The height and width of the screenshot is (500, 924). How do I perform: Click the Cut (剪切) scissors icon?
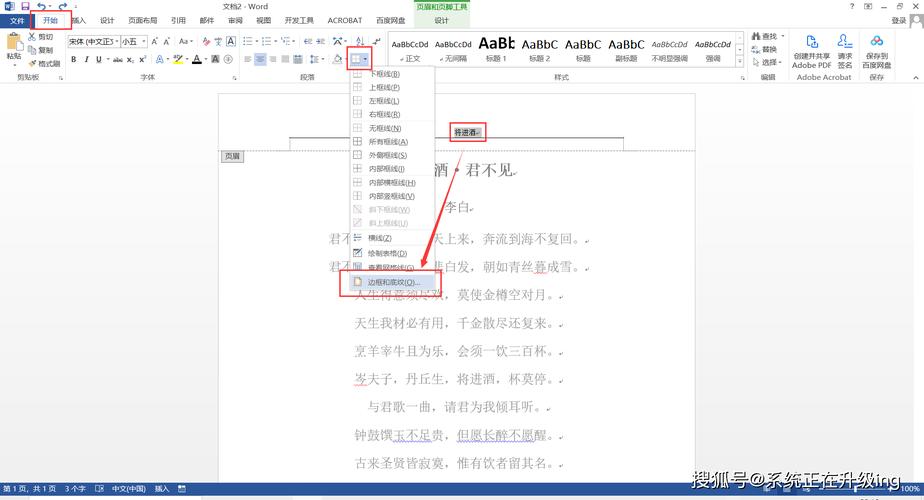[32, 37]
